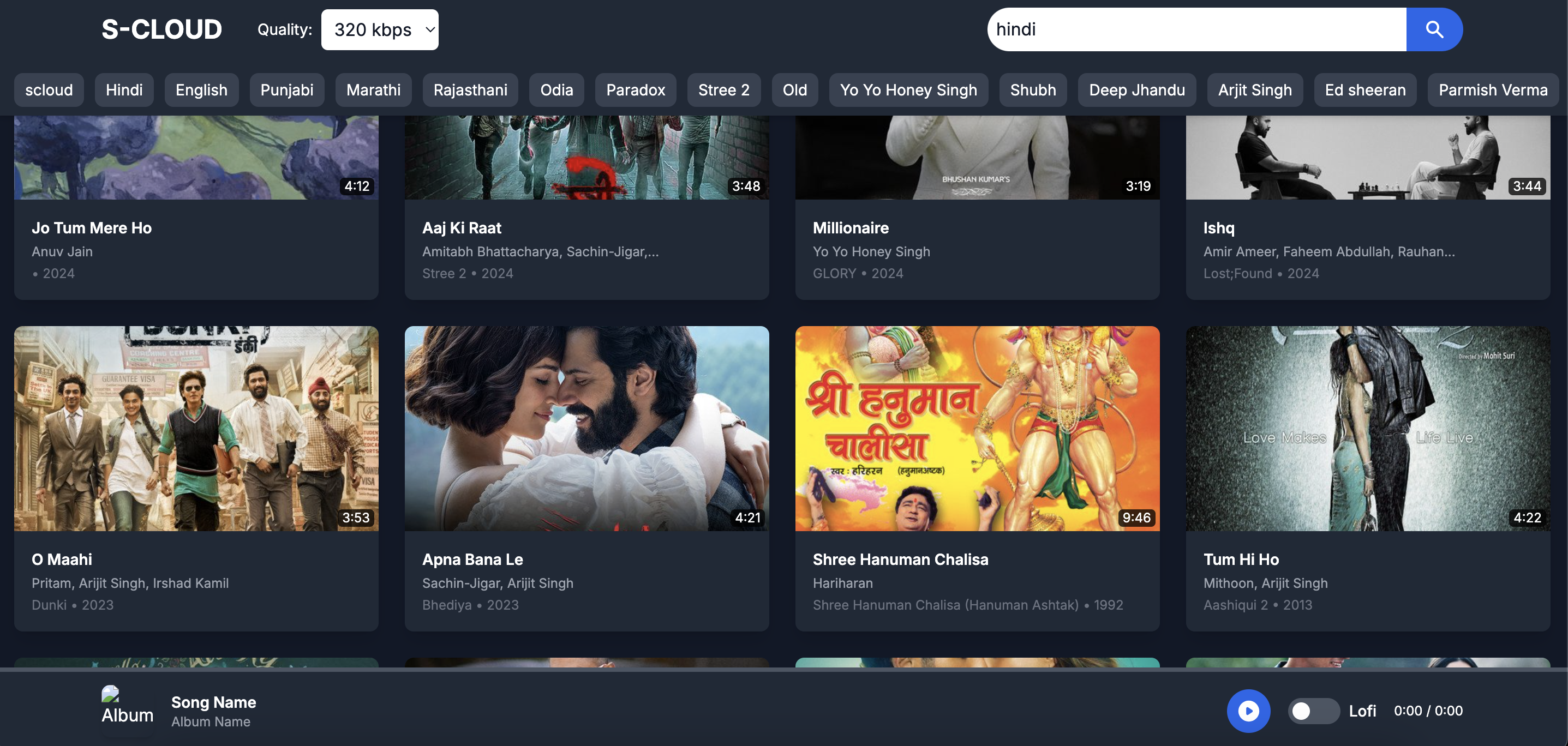Open the Millionaire cover thumbnail
Screen dimensions: 1568x746
pos(978,157)
